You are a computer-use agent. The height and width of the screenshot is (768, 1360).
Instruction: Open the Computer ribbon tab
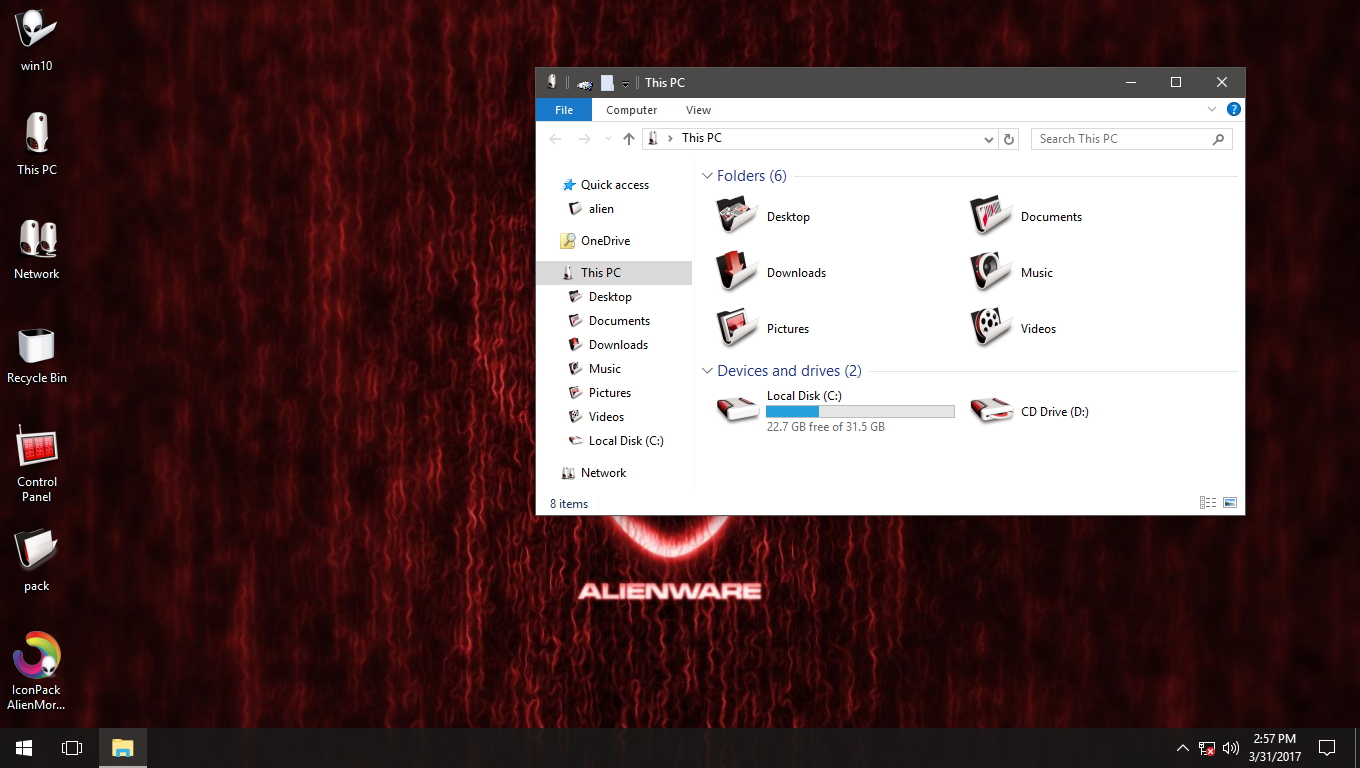(x=631, y=110)
